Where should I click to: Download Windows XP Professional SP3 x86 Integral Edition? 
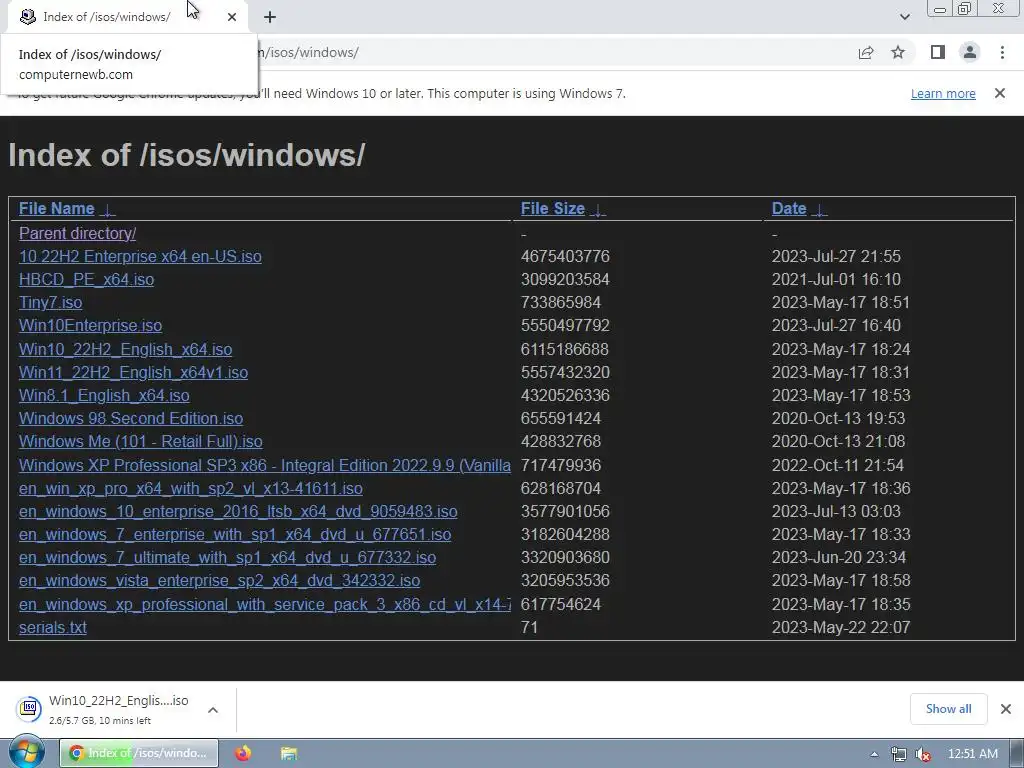tap(264, 465)
